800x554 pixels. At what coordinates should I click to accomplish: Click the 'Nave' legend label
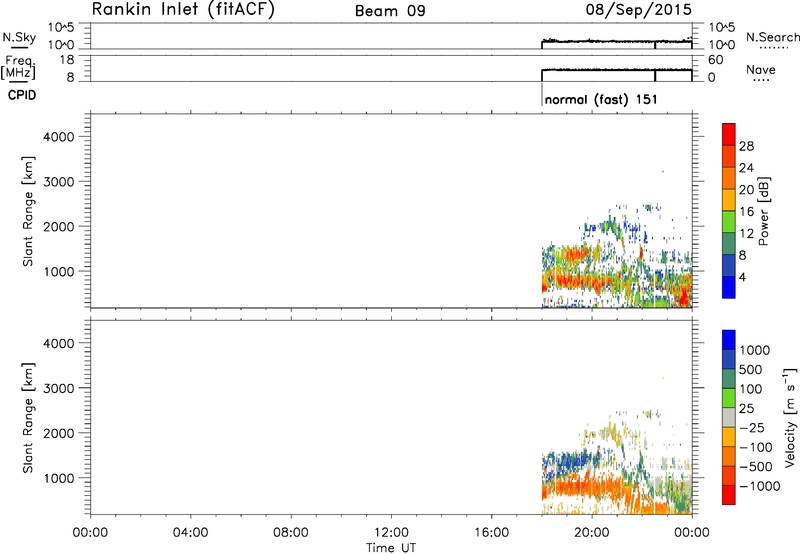[x=761, y=69]
